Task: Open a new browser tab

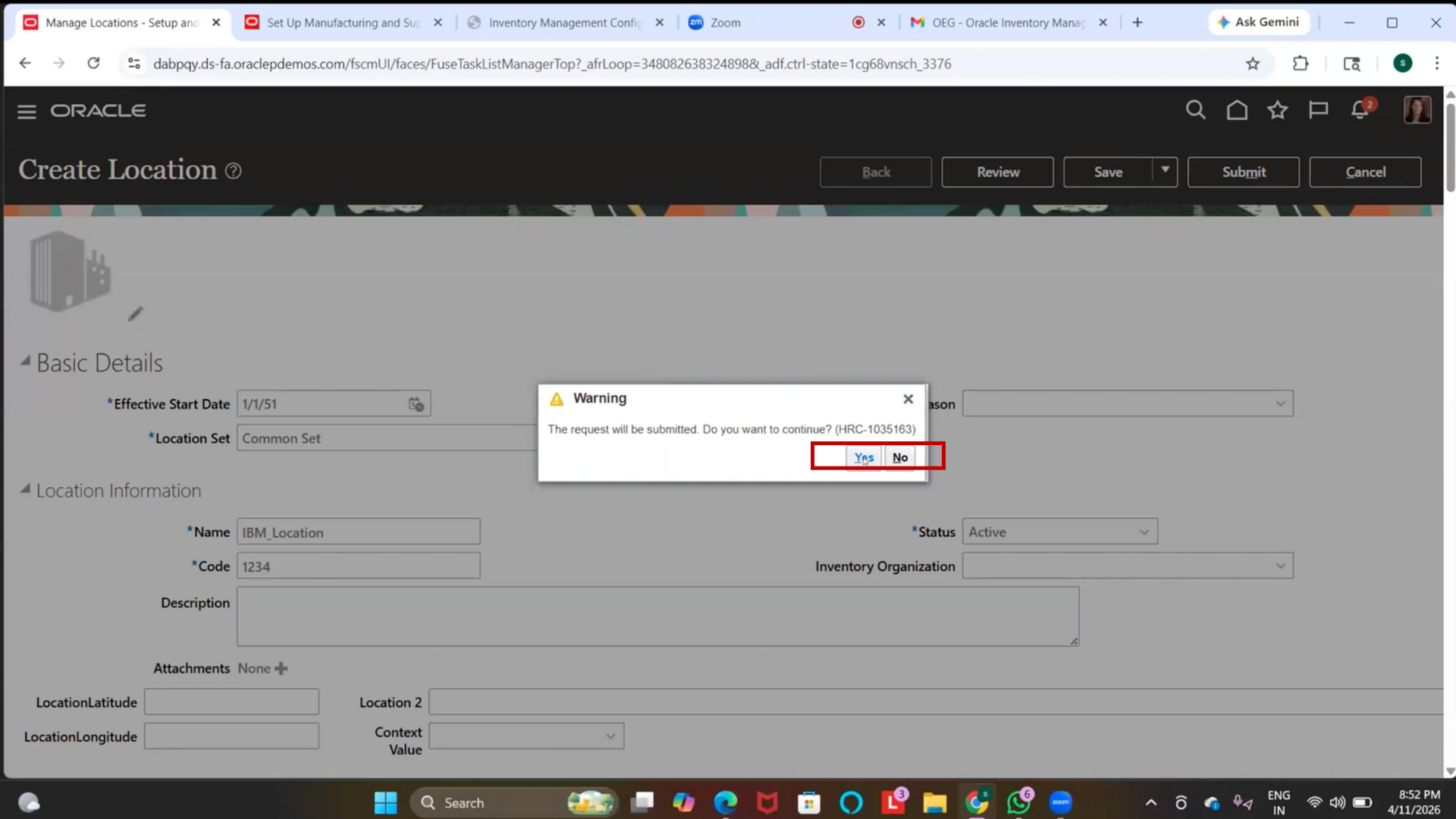Action: [x=1137, y=23]
